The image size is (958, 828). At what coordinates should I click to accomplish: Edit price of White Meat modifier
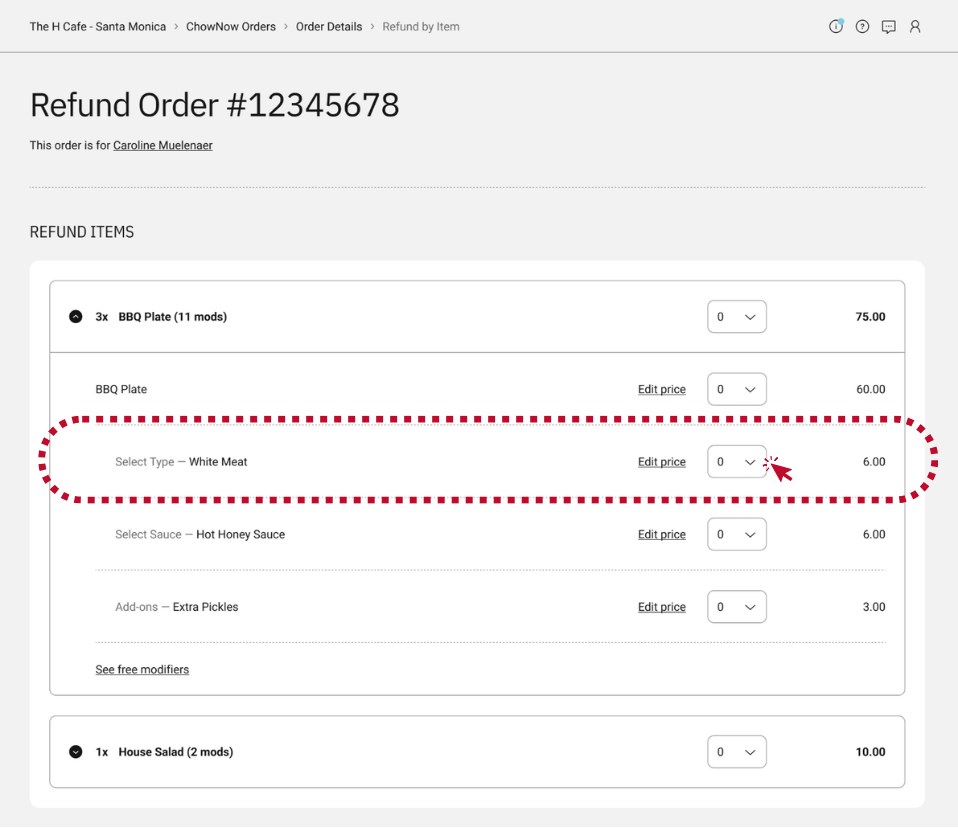pos(662,462)
